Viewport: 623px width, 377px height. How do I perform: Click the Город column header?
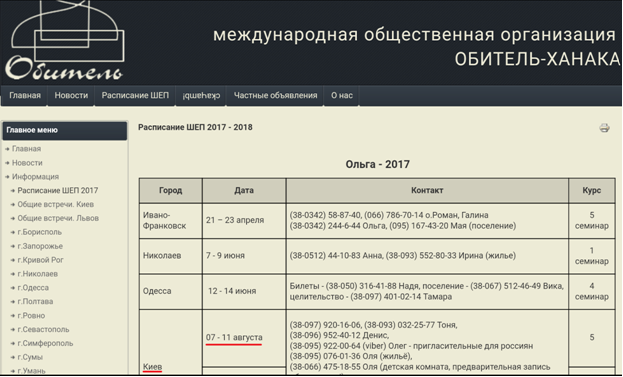pyautogui.click(x=170, y=190)
